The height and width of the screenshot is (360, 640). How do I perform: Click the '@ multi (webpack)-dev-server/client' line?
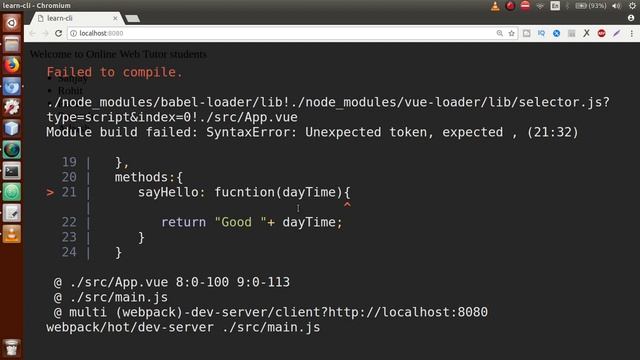pyautogui.click(x=270, y=312)
